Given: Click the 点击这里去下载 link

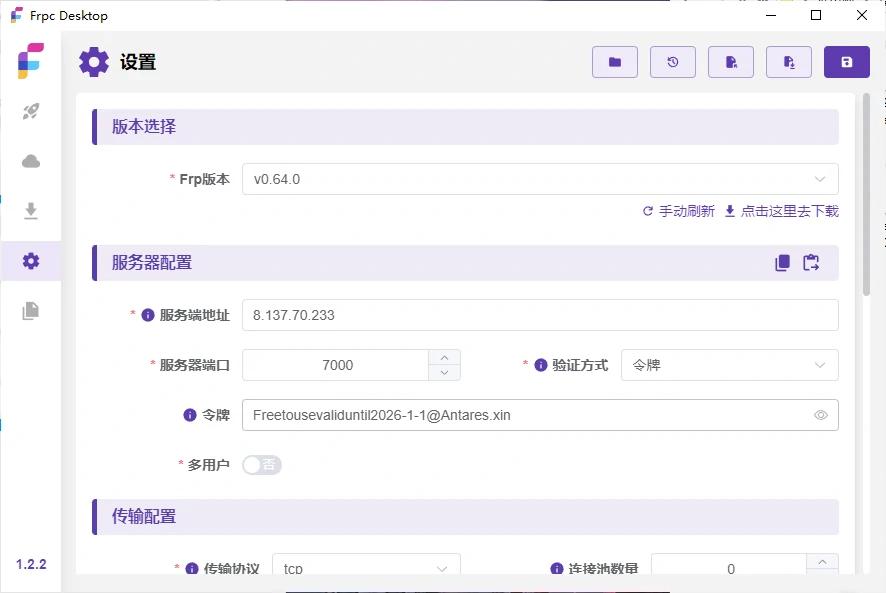Looking at the screenshot, I should (x=782, y=211).
